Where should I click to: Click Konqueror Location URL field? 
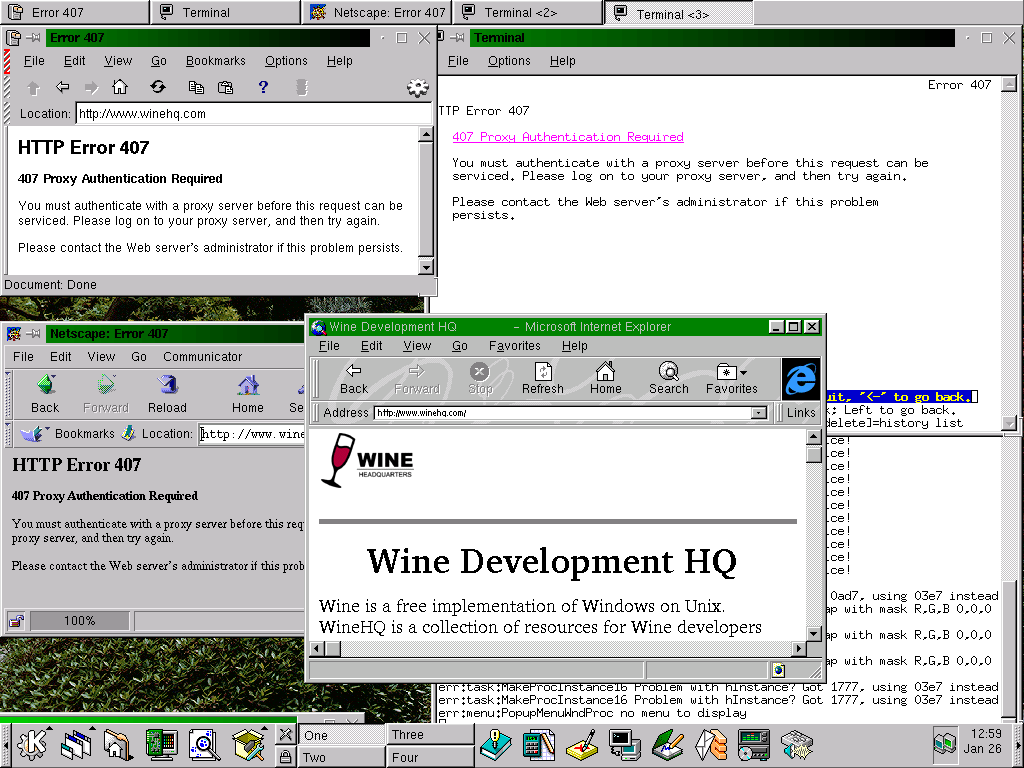pos(253,114)
